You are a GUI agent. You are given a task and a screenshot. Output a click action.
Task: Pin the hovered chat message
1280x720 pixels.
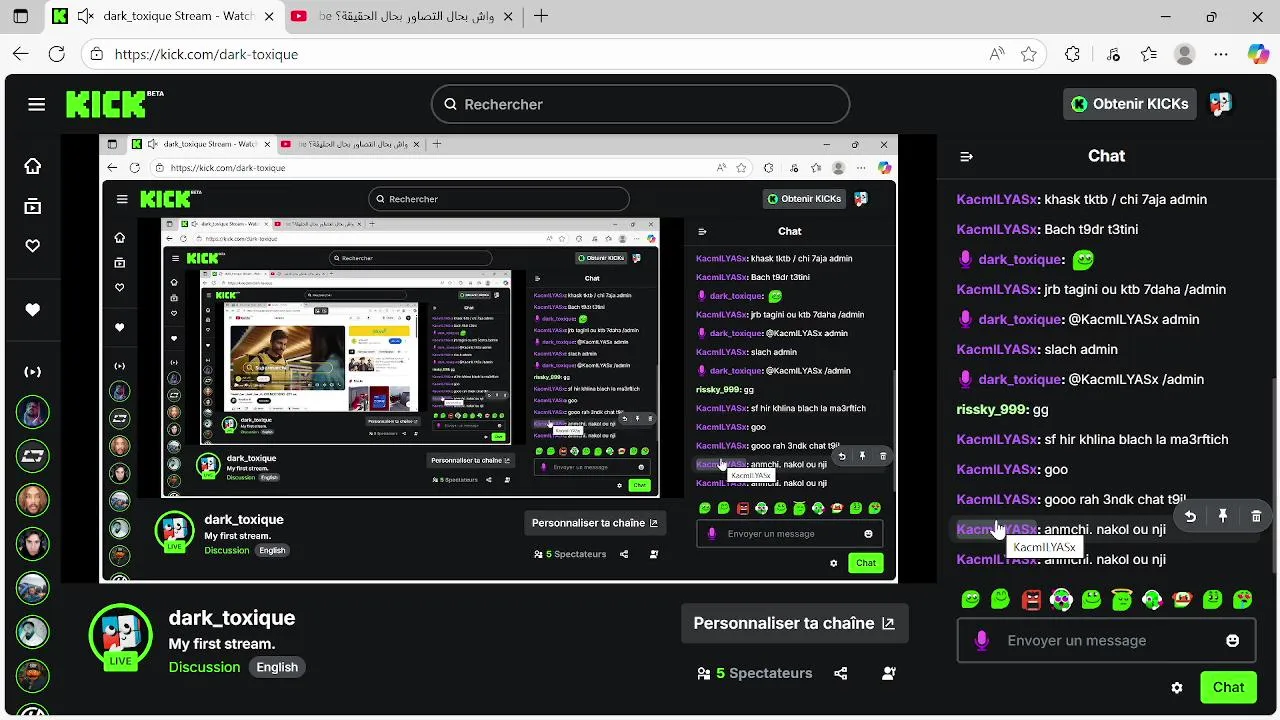(x=1223, y=517)
